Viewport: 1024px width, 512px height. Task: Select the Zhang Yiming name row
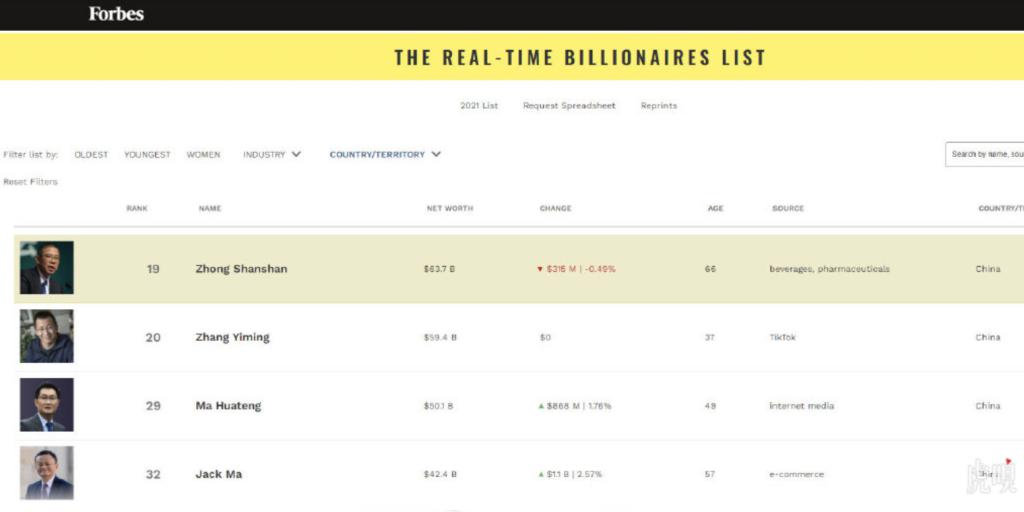(x=519, y=337)
